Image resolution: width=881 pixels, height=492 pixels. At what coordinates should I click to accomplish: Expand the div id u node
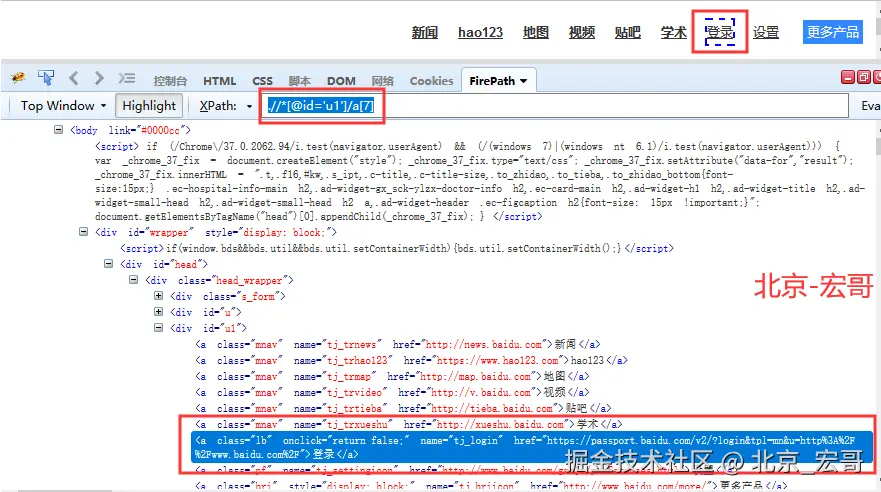pos(158,311)
